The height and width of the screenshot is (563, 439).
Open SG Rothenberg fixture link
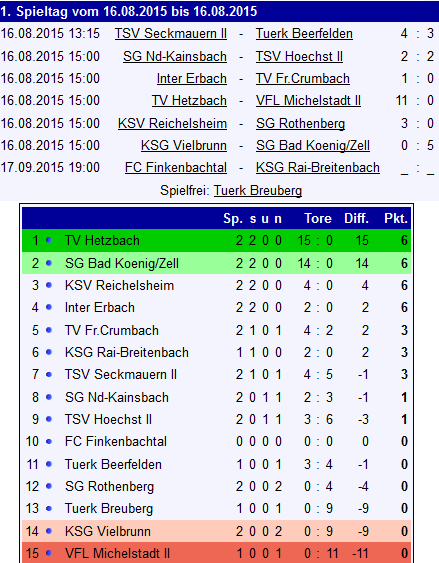click(300, 124)
